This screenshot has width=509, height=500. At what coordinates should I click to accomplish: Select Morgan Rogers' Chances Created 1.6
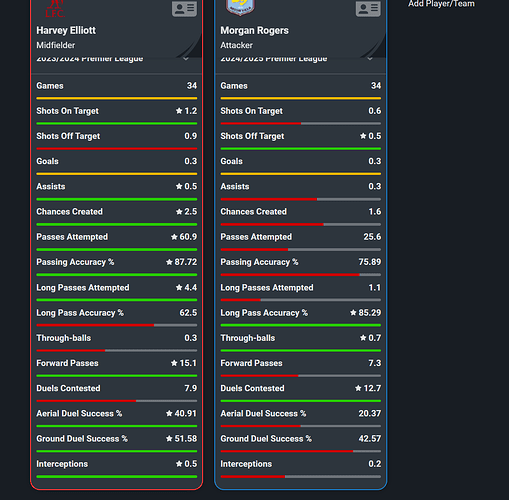click(x=375, y=212)
